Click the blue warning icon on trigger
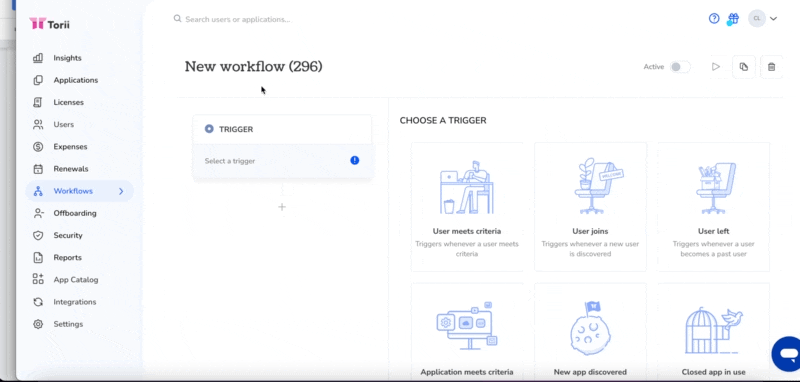Image resolution: width=800 pixels, height=382 pixels. [x=355, y=160]
